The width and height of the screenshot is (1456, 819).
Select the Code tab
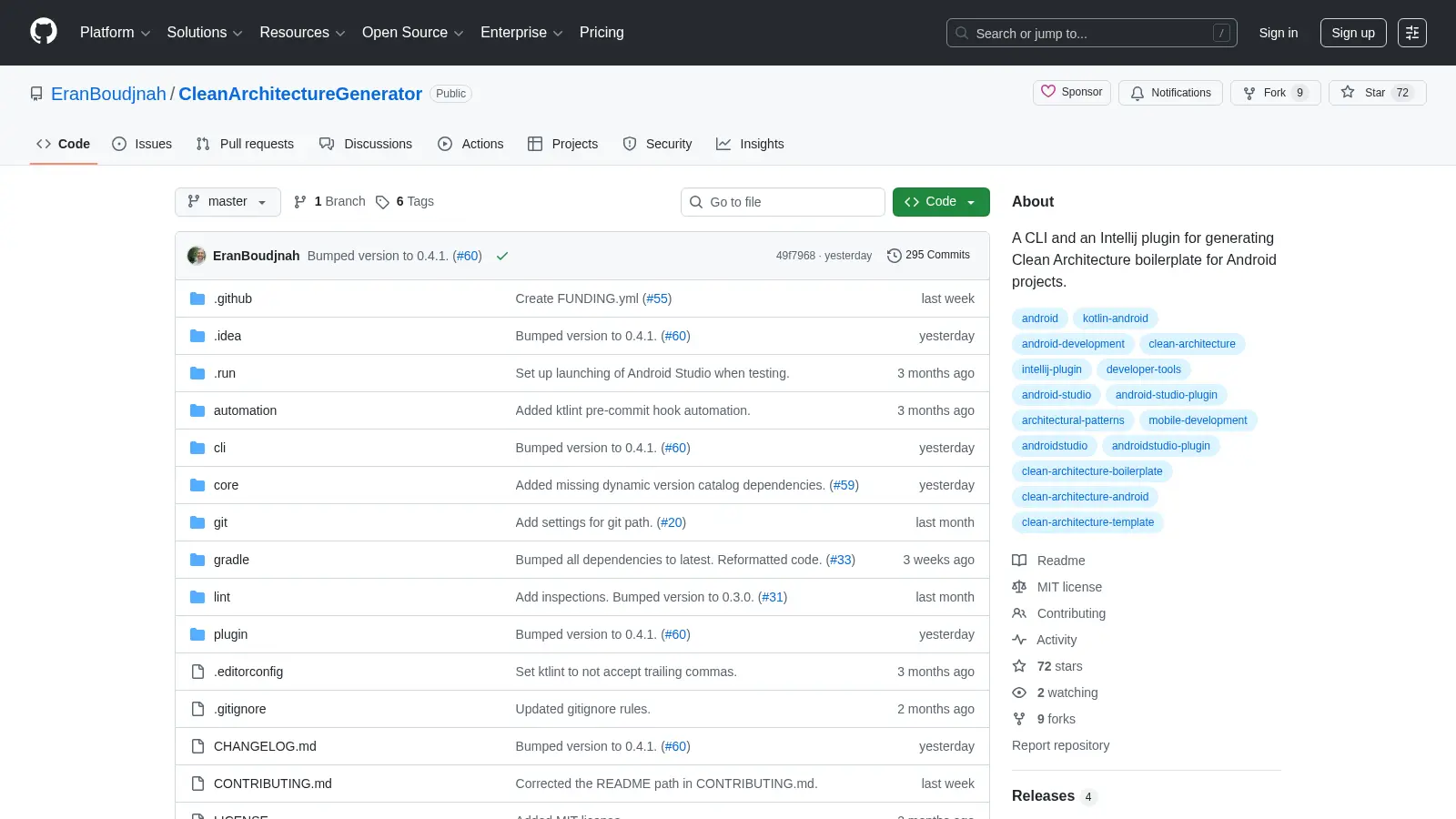[x=64, y=144]
